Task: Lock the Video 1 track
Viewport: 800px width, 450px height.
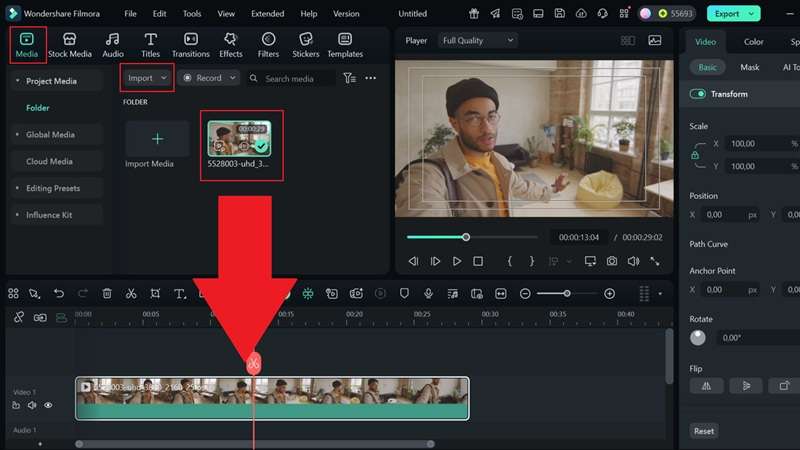Action: [x=16, y=405]
